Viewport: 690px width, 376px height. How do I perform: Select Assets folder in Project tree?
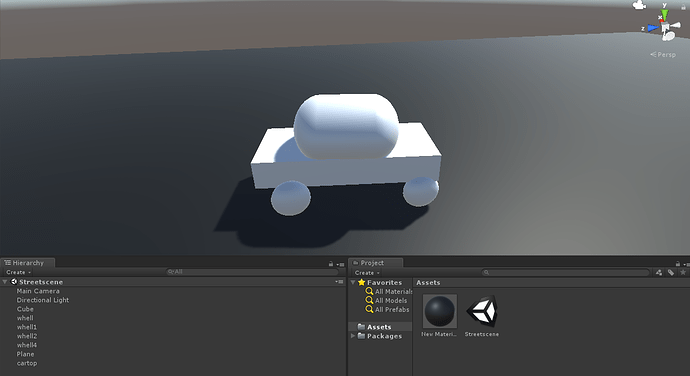pos(379,327)
